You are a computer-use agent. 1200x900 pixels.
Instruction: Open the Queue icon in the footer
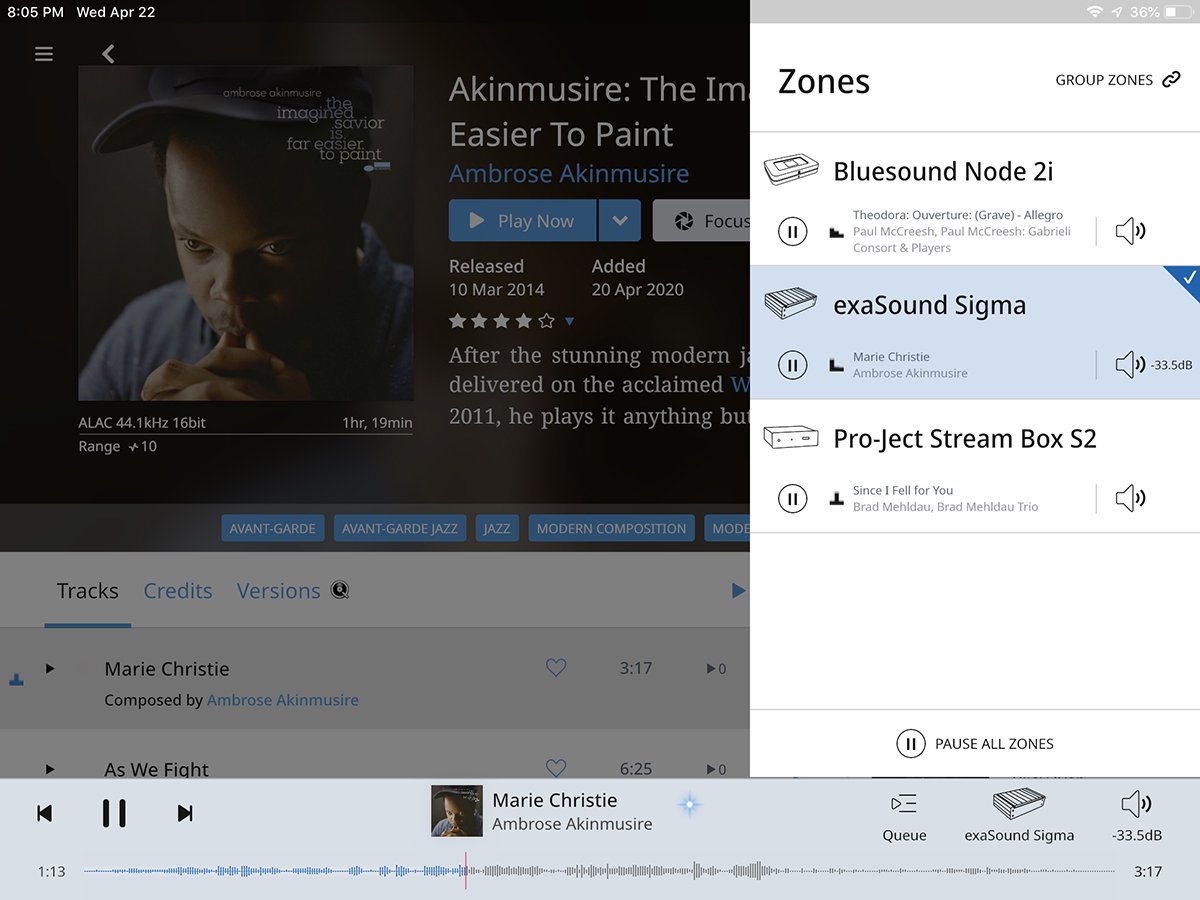(x=904, y=817)
